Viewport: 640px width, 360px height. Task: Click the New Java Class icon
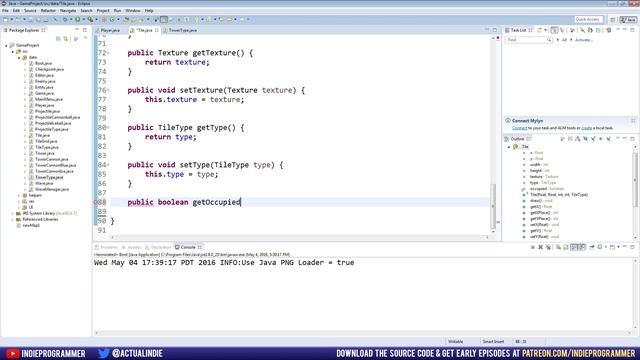(x=112, y=19)
